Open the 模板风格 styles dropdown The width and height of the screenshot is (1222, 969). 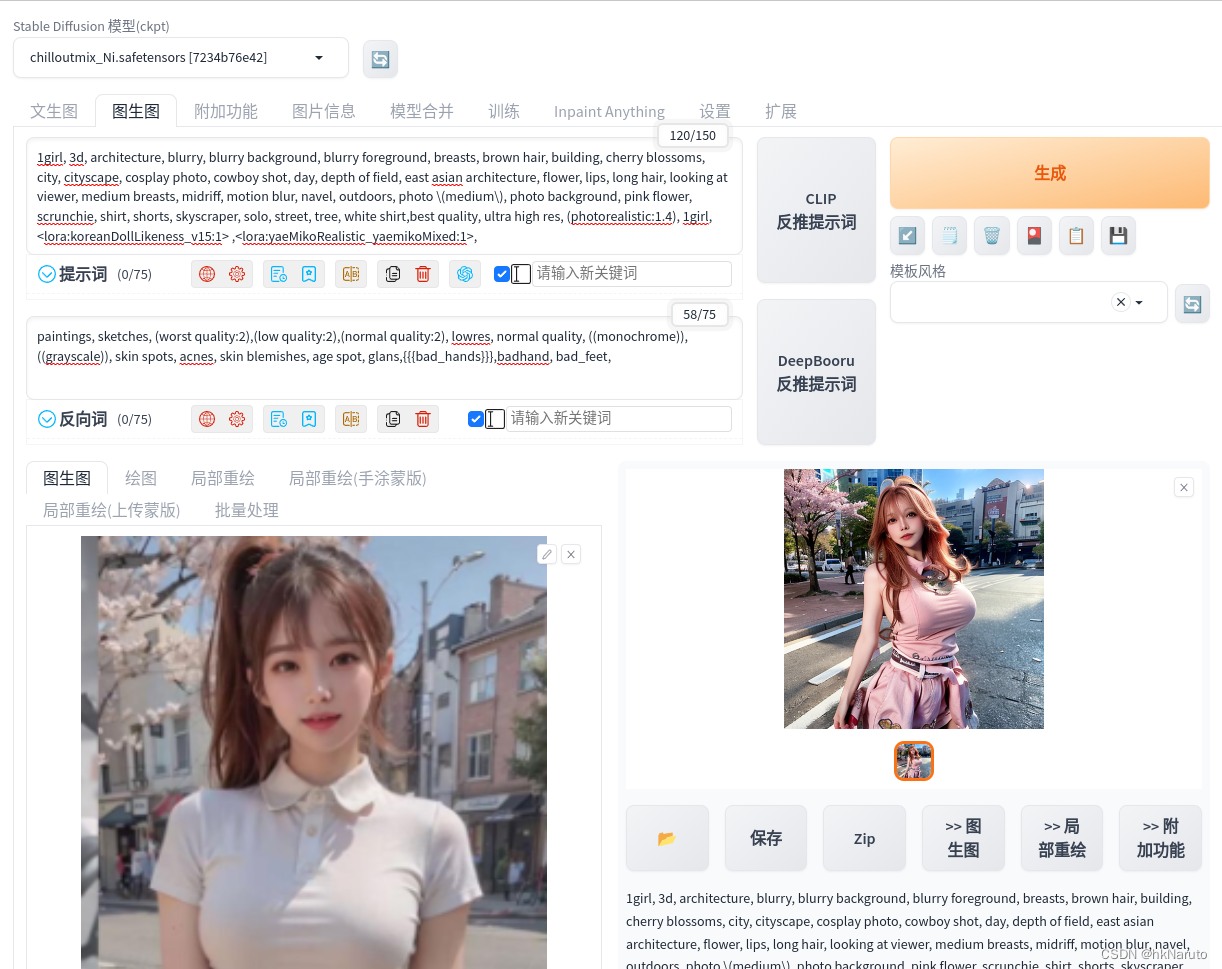[1139, 301]
